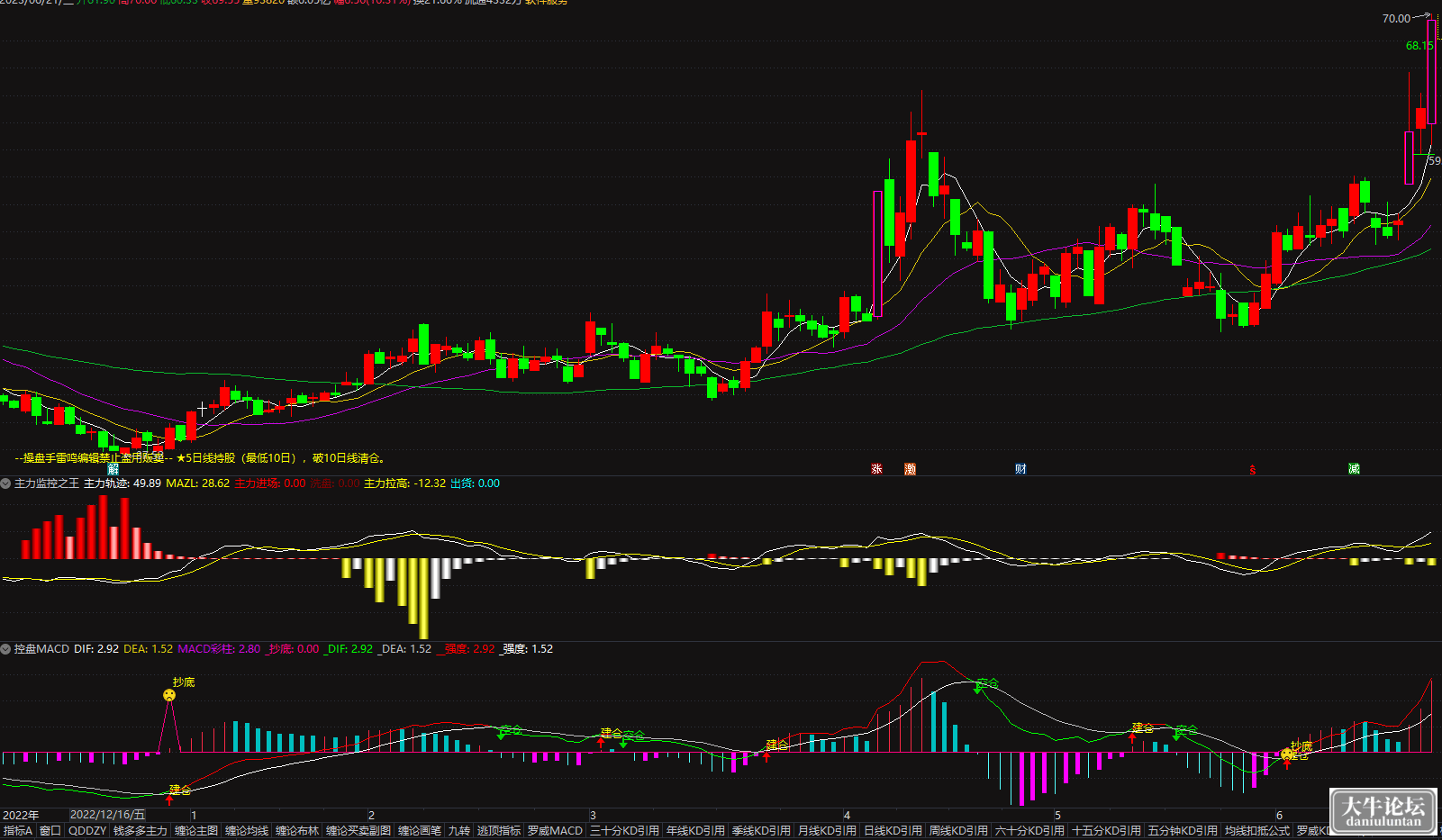Select the 周线KD引用 tab
The height and width of the screenshot is (840, 1442).
tap(958, 831)
